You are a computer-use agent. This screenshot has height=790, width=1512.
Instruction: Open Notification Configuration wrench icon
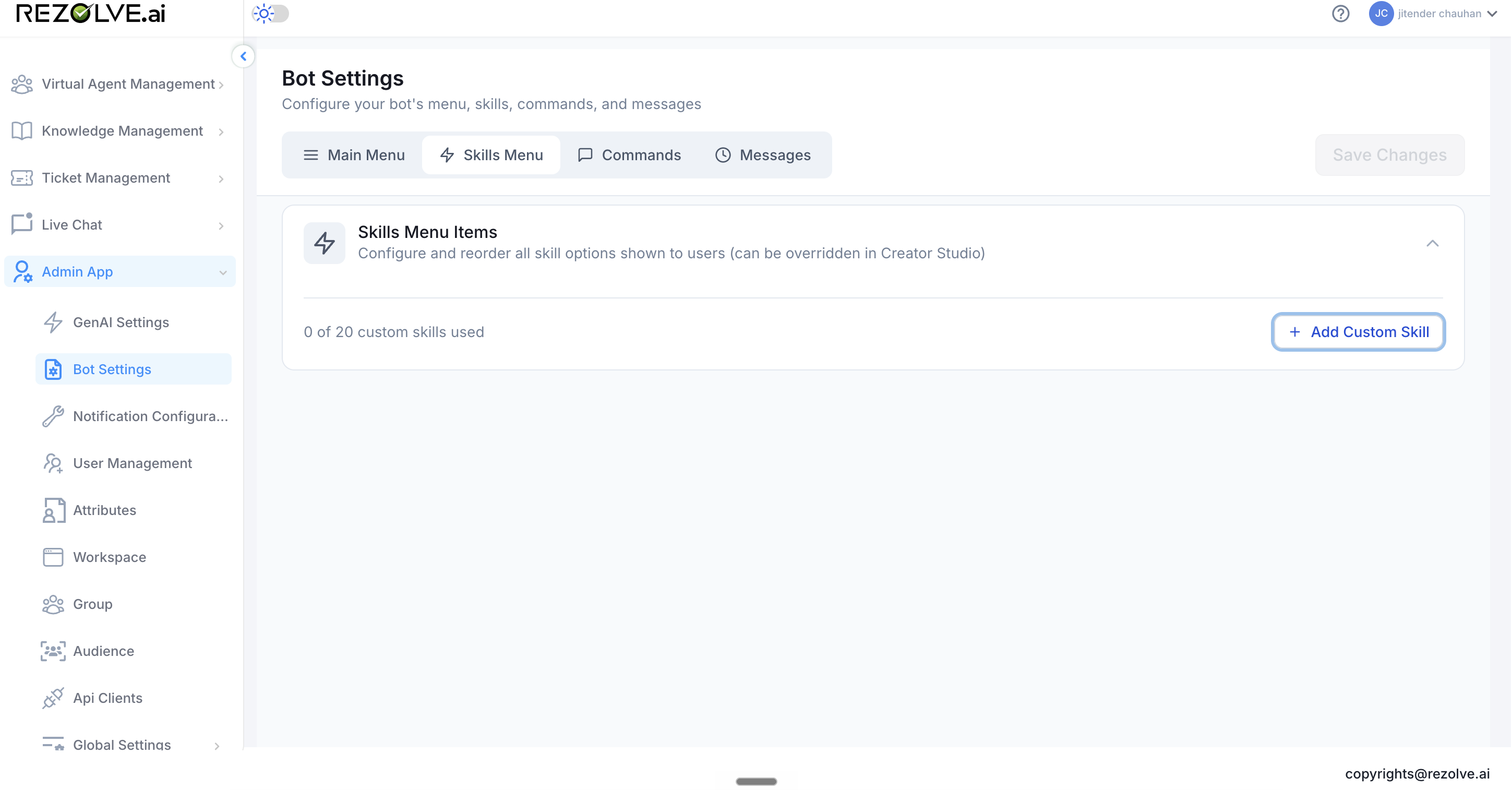[x=53, y=416]
